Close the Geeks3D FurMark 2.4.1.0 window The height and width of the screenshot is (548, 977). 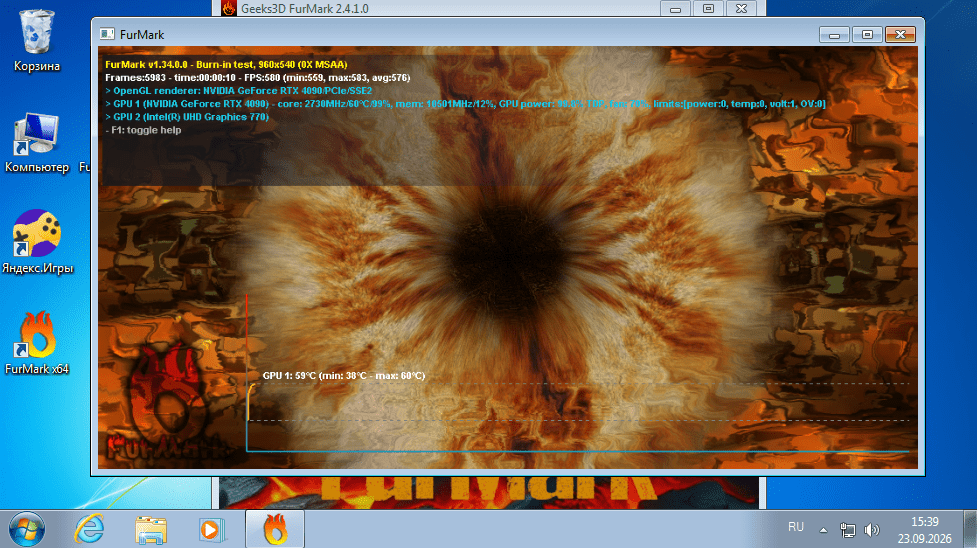point(741,9)
